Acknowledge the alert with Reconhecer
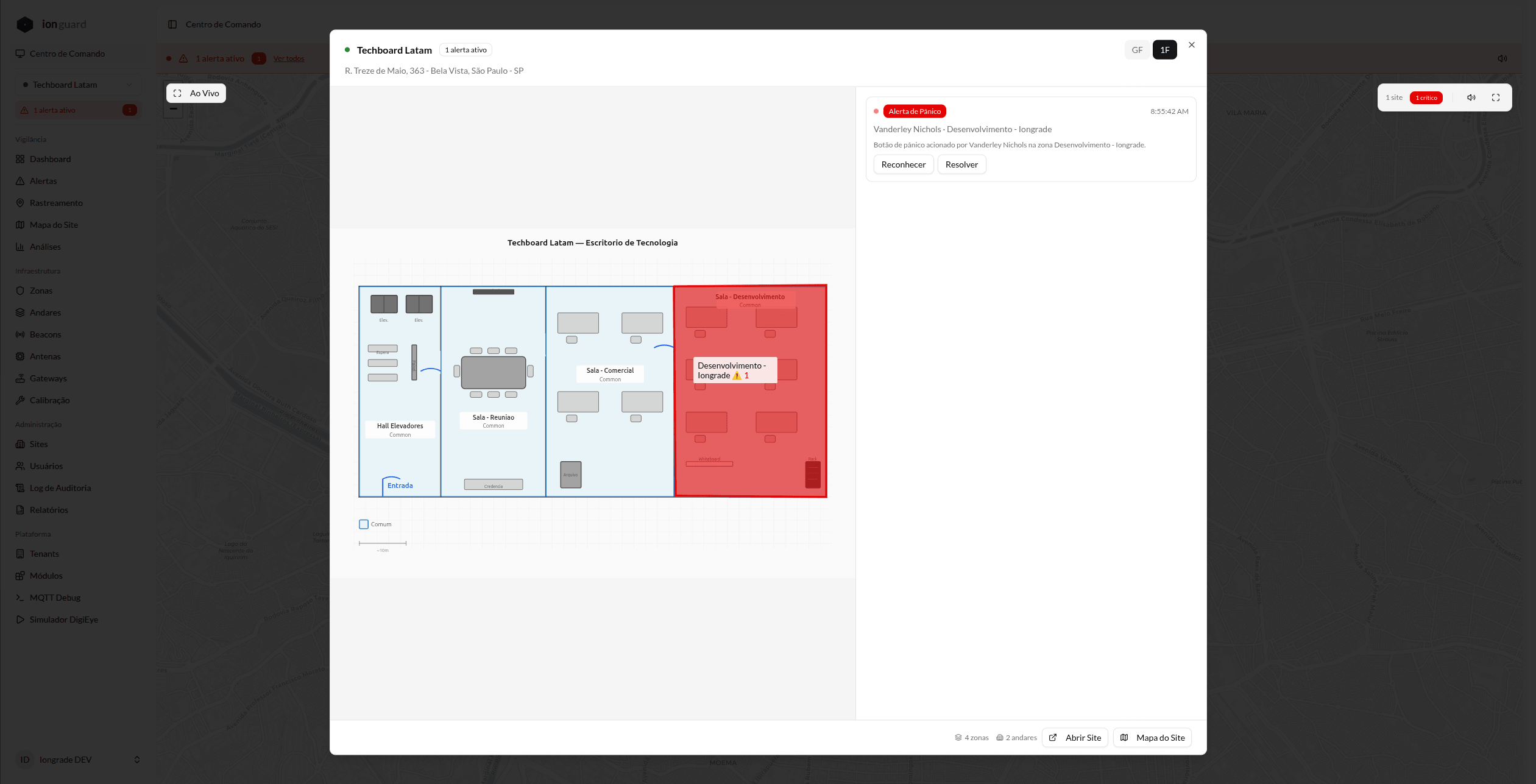The image size is (1536, 784). 903,164
